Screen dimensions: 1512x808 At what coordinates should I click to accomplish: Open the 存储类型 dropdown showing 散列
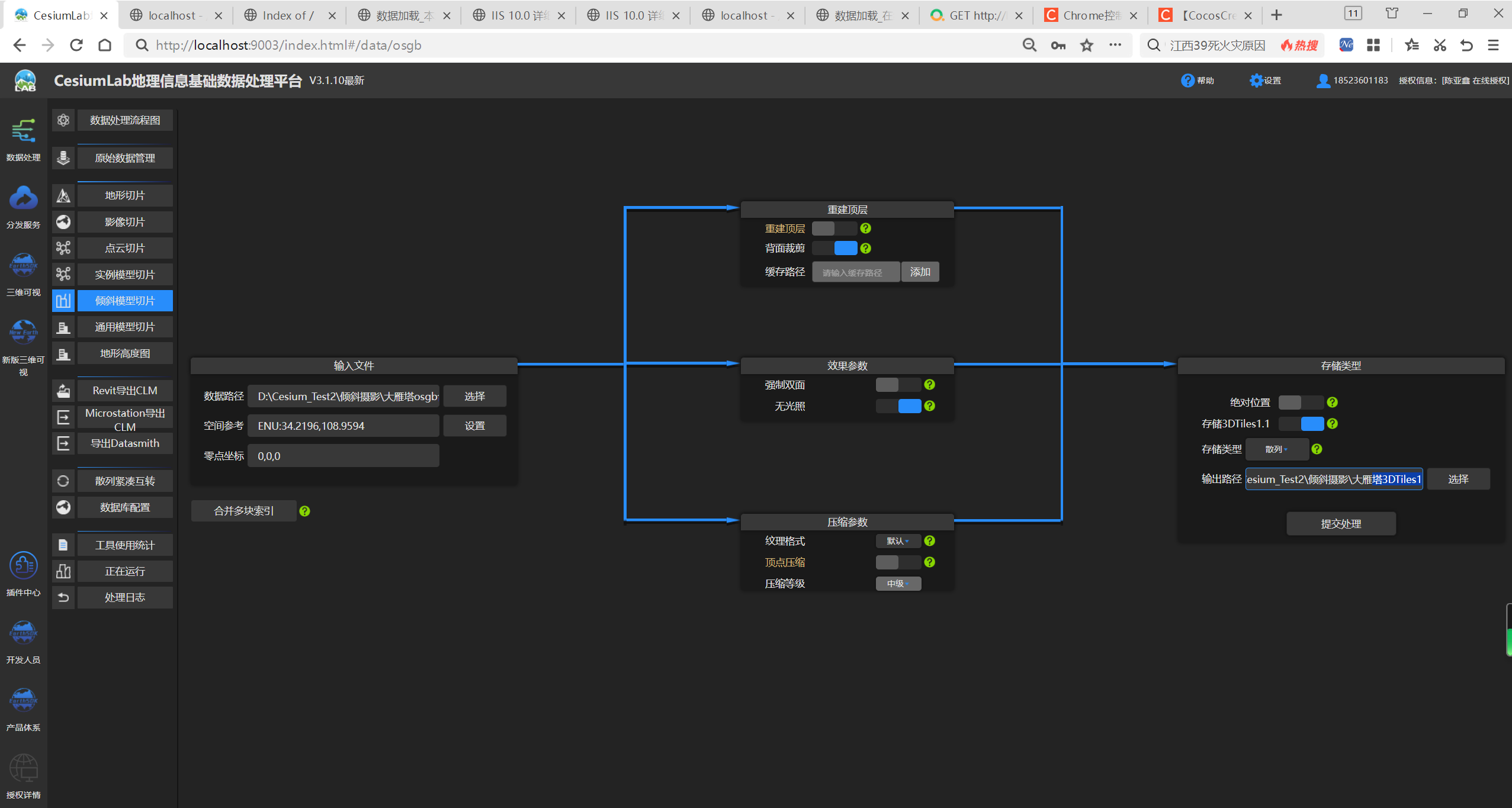click(1277, 449)
